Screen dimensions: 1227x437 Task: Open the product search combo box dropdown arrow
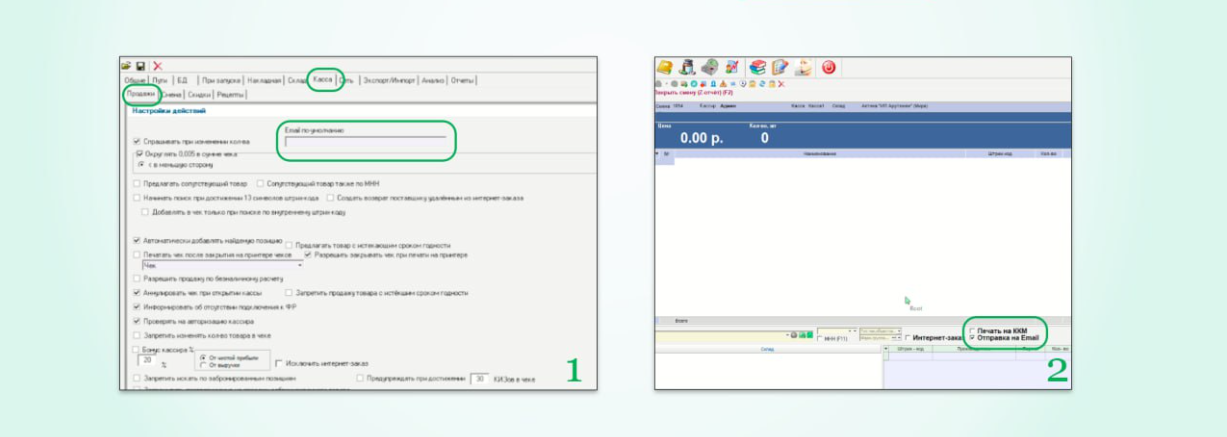(786, 335)
